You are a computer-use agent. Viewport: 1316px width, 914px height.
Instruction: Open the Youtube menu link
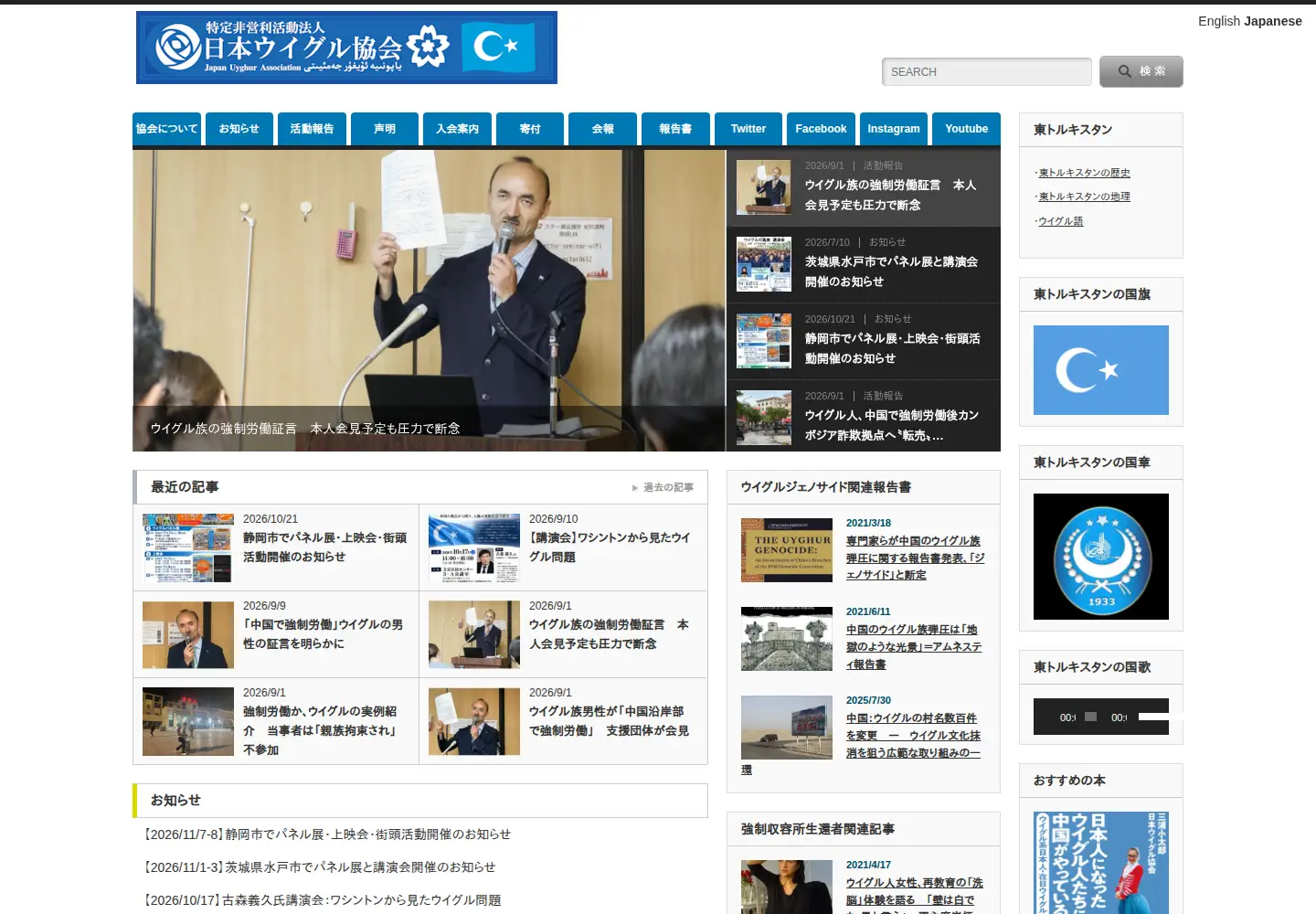(x=967, y=129)
